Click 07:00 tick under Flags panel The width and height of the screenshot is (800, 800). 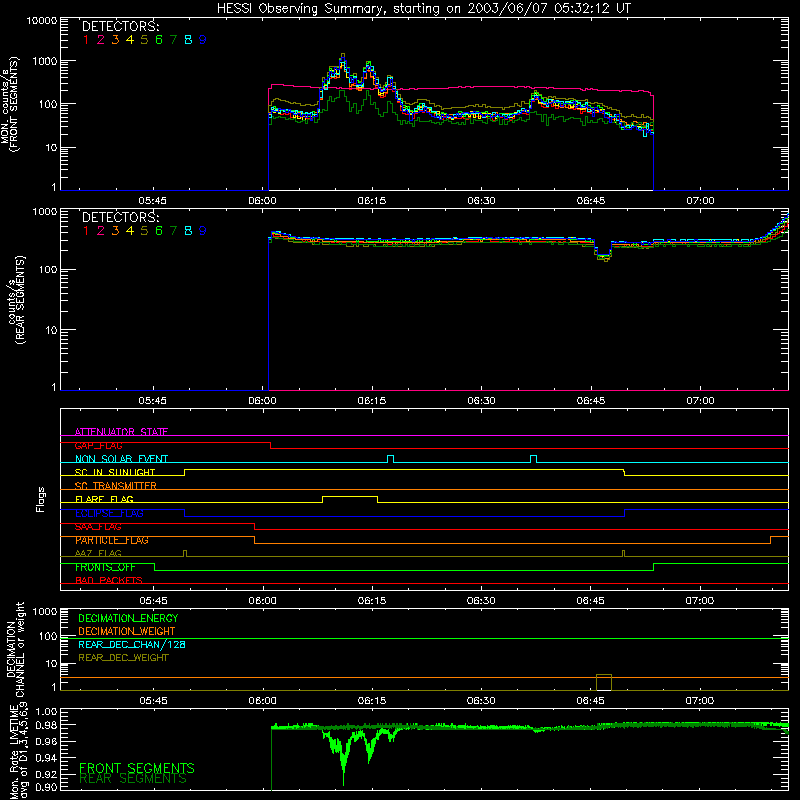699,601
